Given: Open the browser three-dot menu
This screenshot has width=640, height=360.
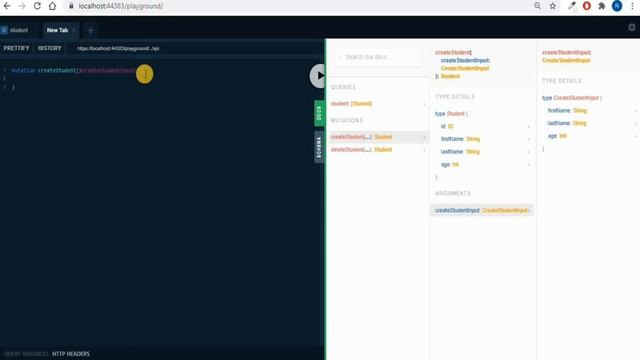Looking at the screenshot, I should tap(632, 6).
